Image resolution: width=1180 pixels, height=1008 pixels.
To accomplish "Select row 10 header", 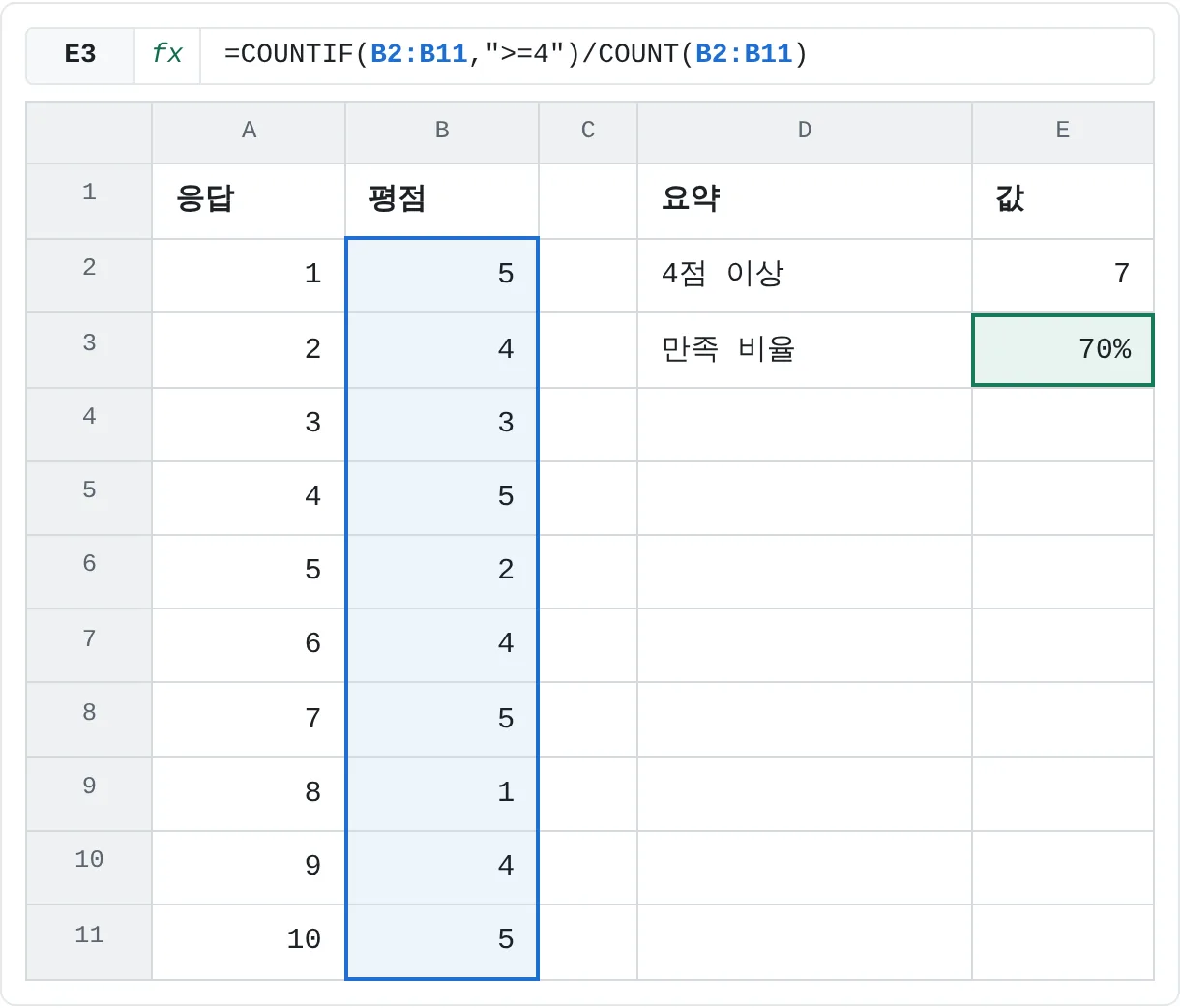I will 89,868.
